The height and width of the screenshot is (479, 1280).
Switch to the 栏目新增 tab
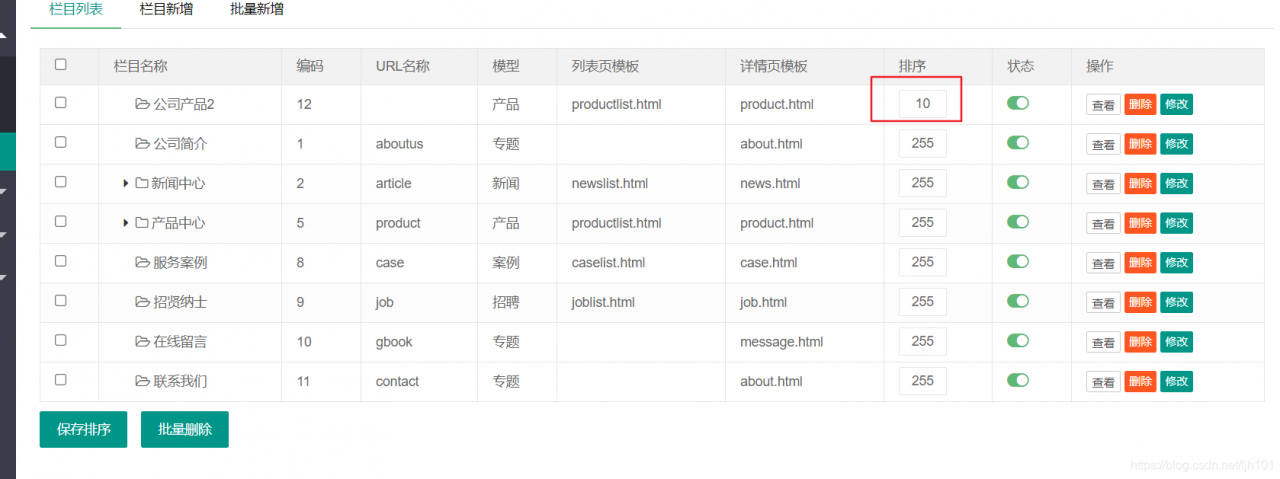coord(166,9)
